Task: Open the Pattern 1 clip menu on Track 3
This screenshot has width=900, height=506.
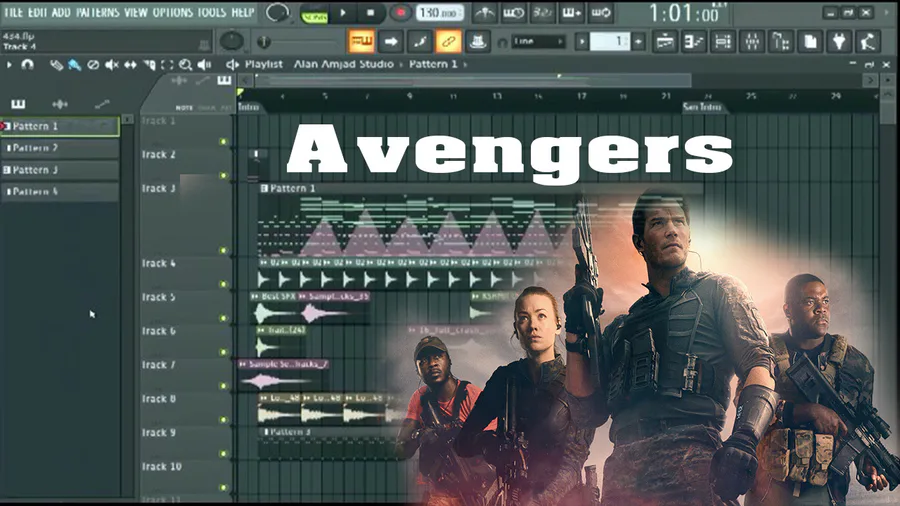Action: click(x=264, y=188)
